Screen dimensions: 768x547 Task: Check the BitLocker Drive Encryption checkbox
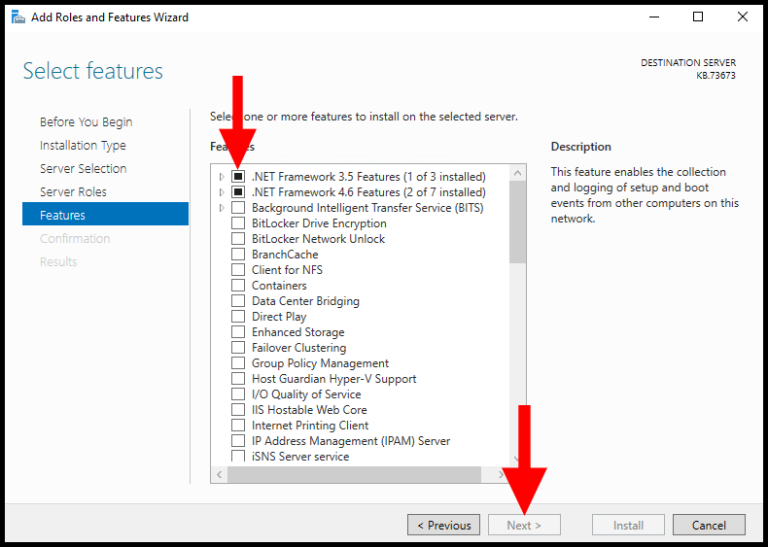pos(238,223)
